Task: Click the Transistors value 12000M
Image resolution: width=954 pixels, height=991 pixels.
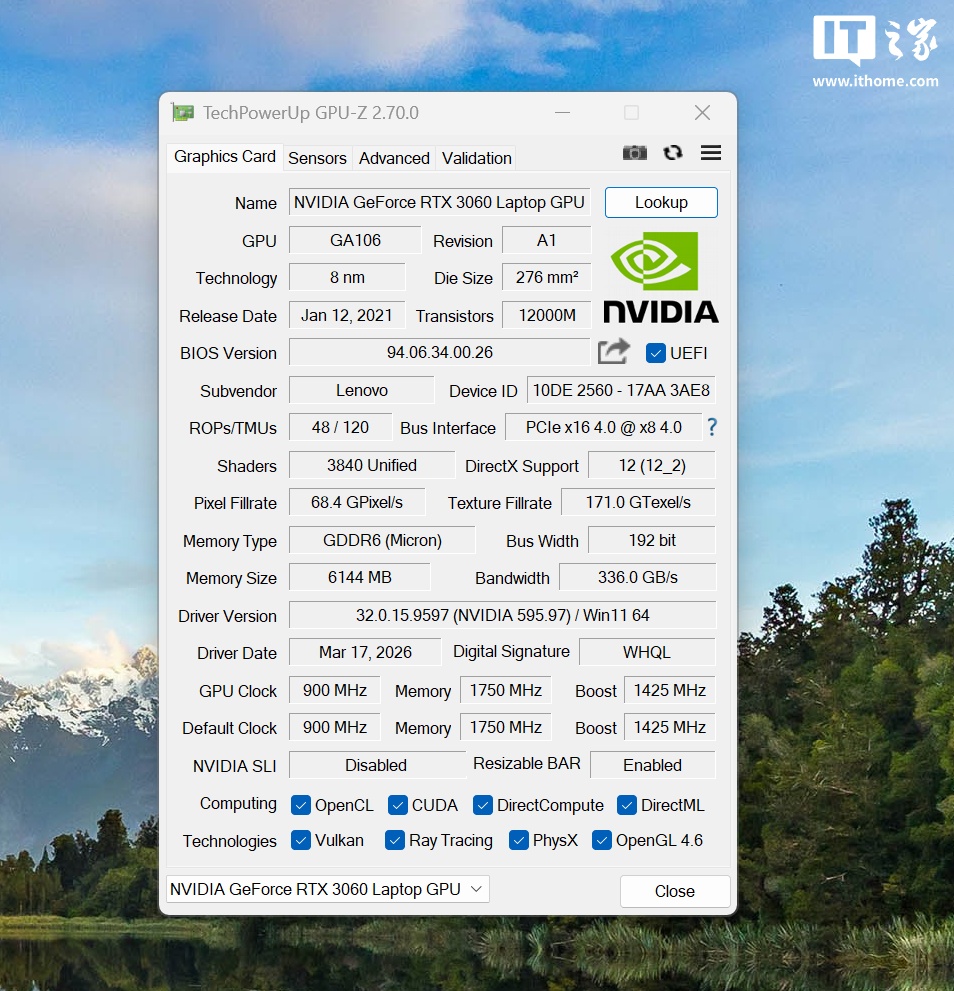Action: pos(546,315)
